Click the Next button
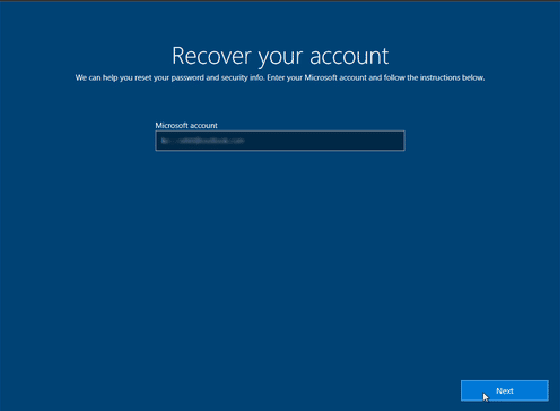 click(505, 391)
